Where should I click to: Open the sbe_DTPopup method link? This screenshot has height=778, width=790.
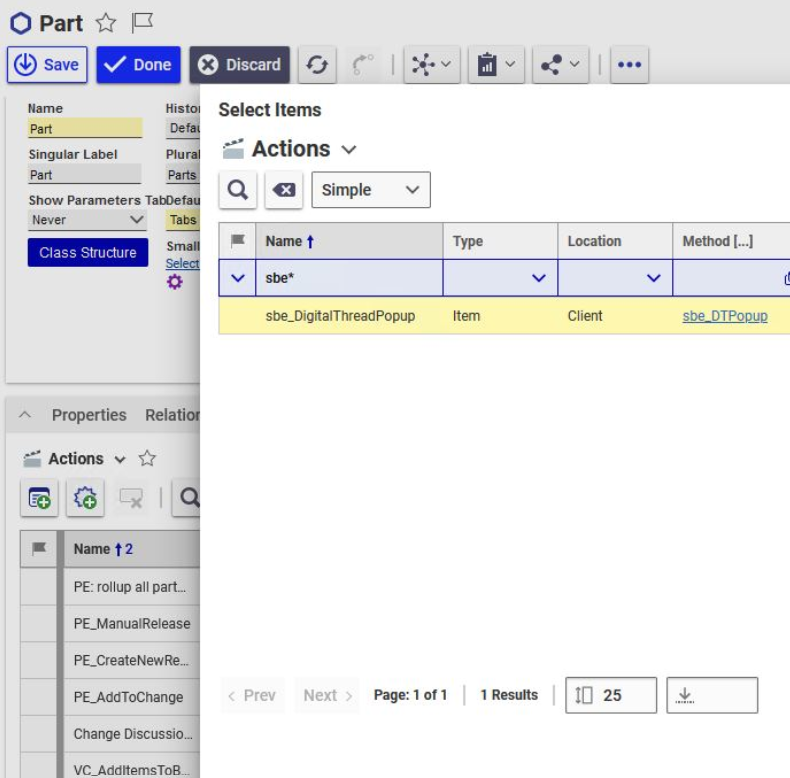coord(724,316)
